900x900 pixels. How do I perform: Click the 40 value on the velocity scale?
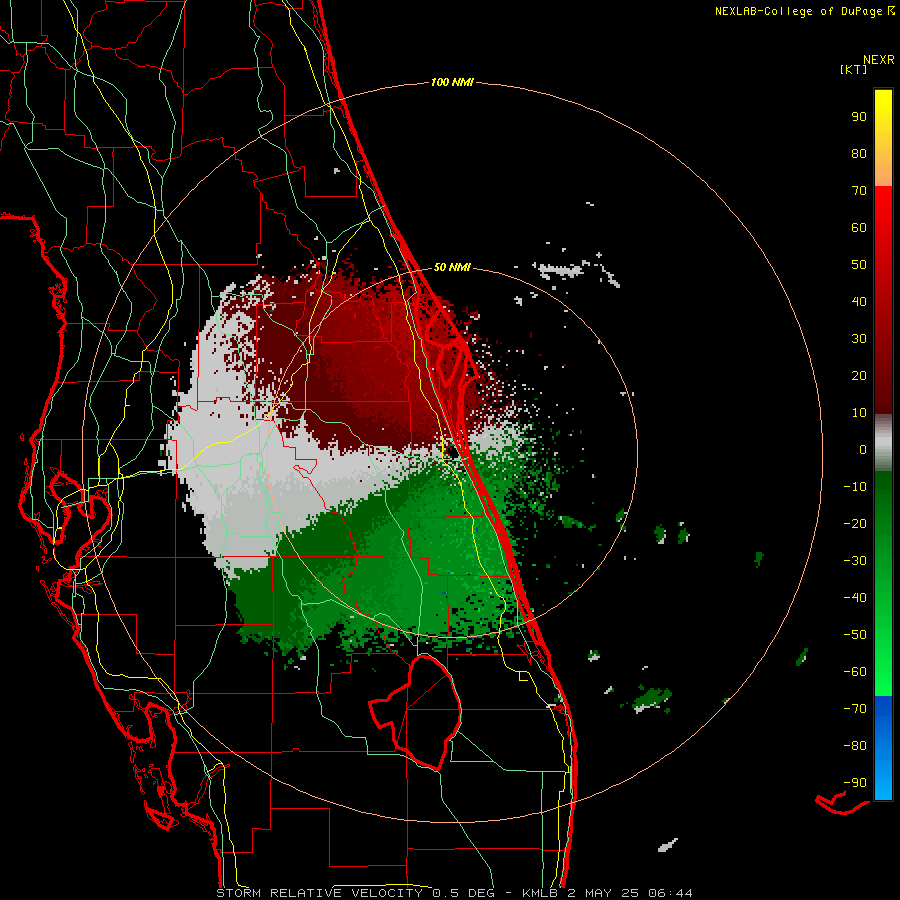click(x=859, y=301)
